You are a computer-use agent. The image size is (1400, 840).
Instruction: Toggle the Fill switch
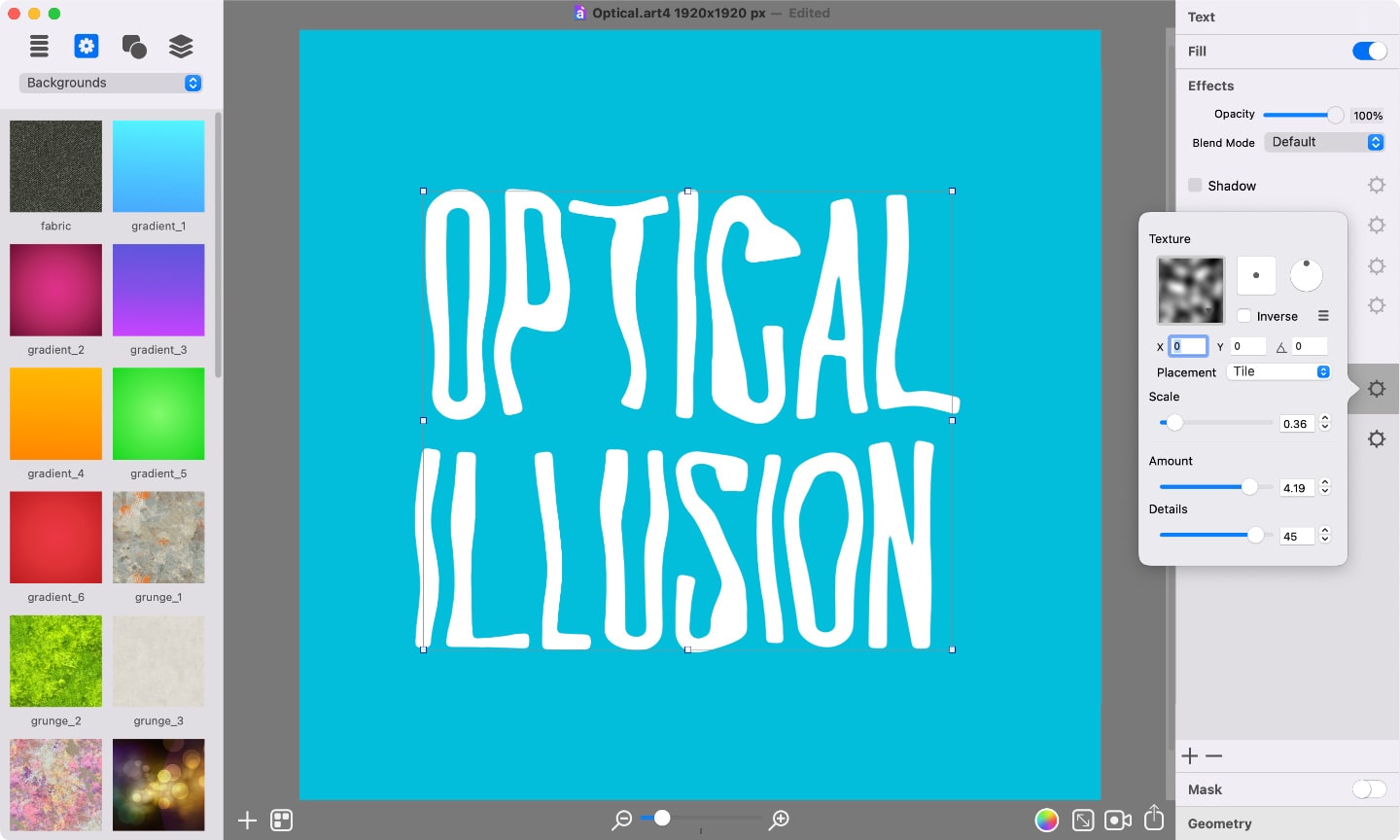pyautogui.click(x=1370, y=51)
